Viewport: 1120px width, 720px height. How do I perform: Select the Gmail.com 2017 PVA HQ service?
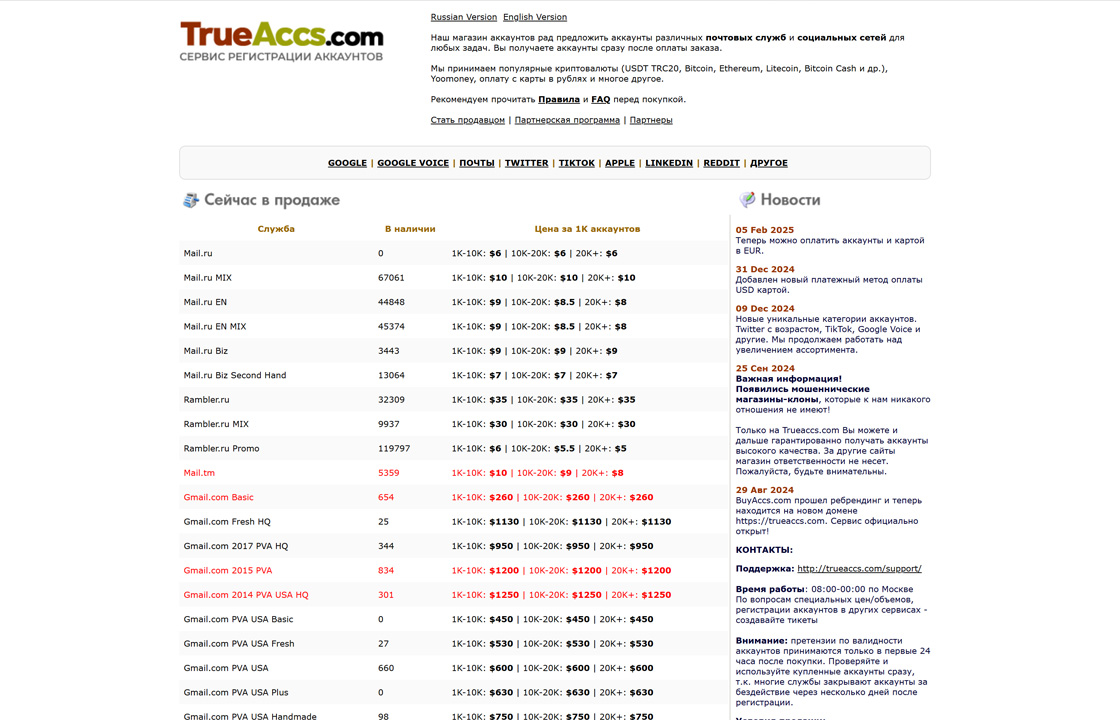[x=236, y=546]
